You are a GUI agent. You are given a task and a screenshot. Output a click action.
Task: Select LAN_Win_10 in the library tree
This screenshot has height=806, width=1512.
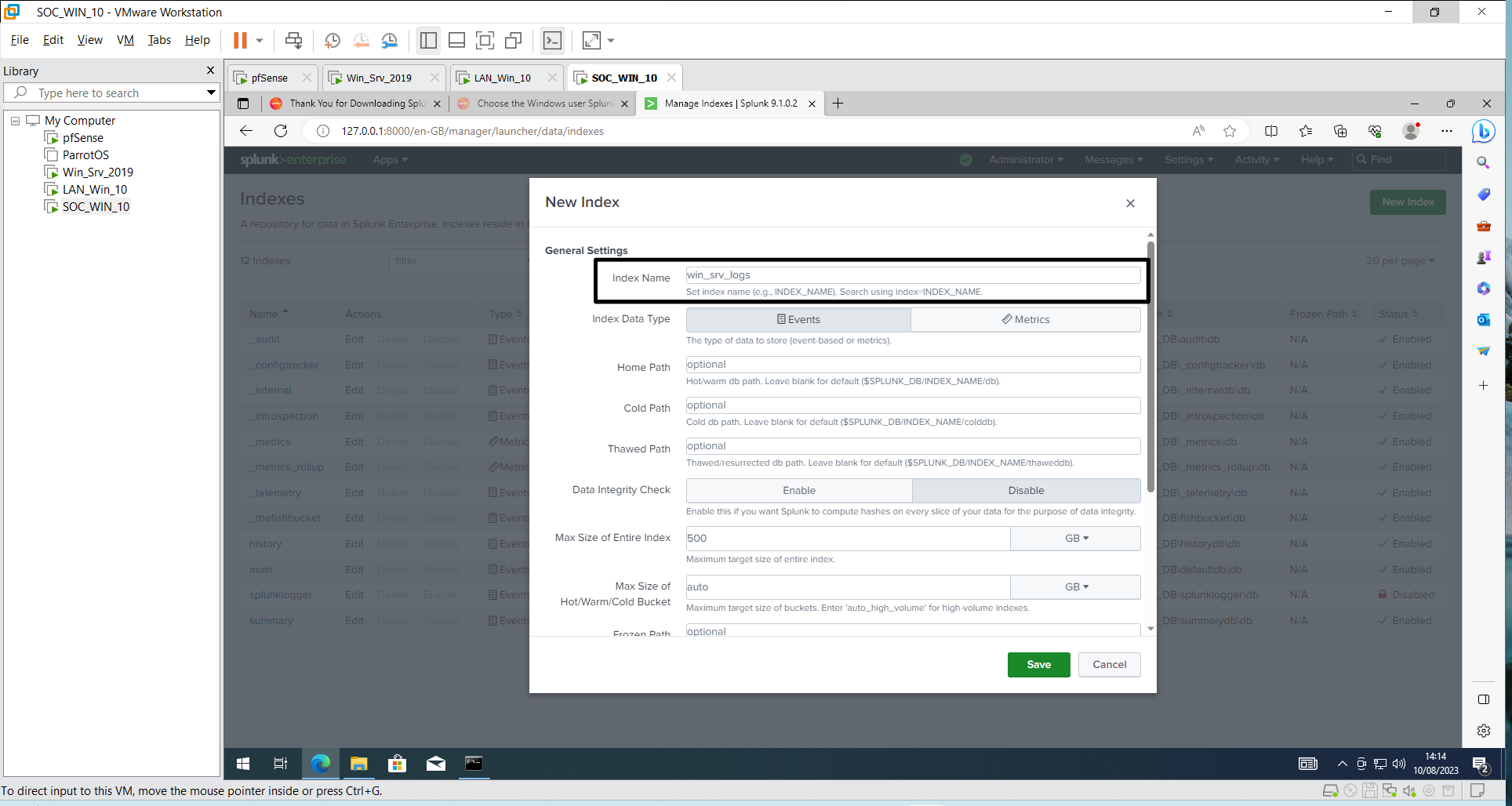point(95,190)
